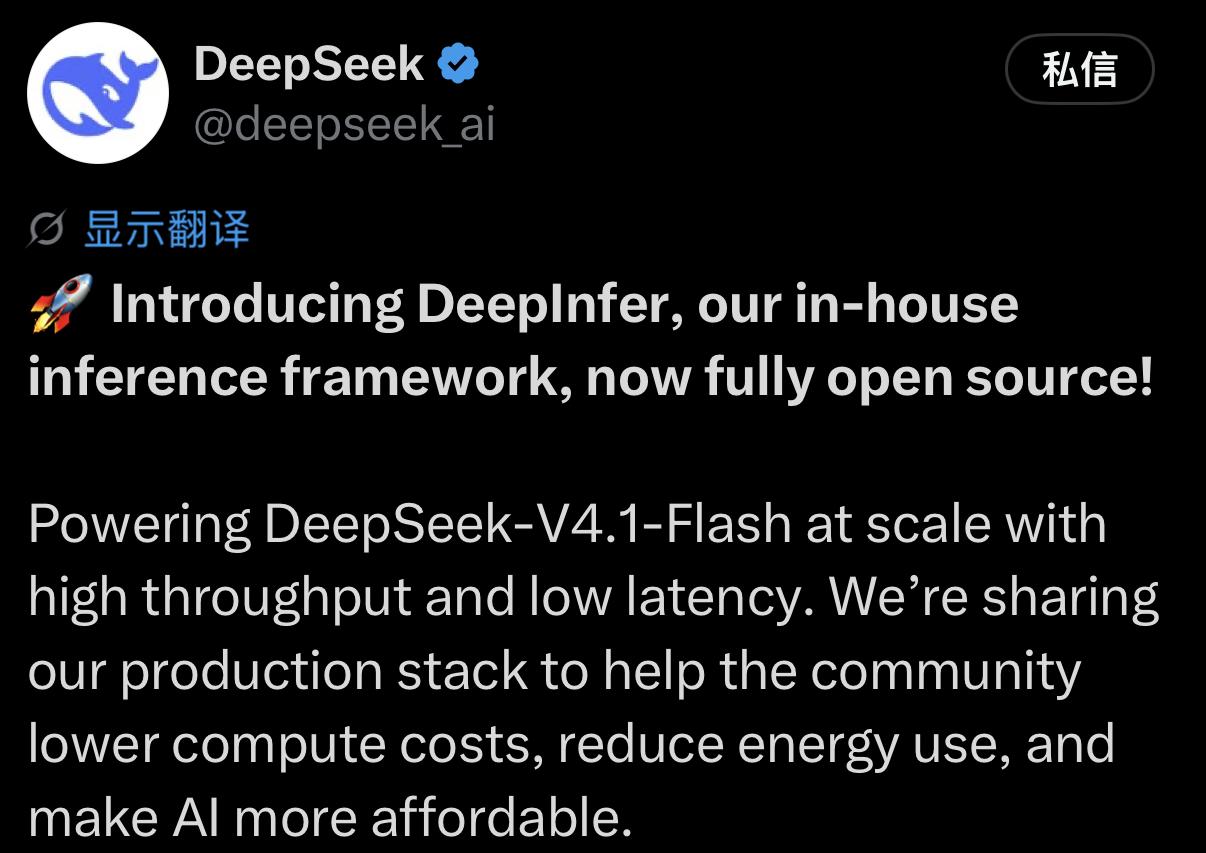Screen dimensions: 1206x853
Task: Click the "inference framework" bold text
Action: tap(301, 376)
